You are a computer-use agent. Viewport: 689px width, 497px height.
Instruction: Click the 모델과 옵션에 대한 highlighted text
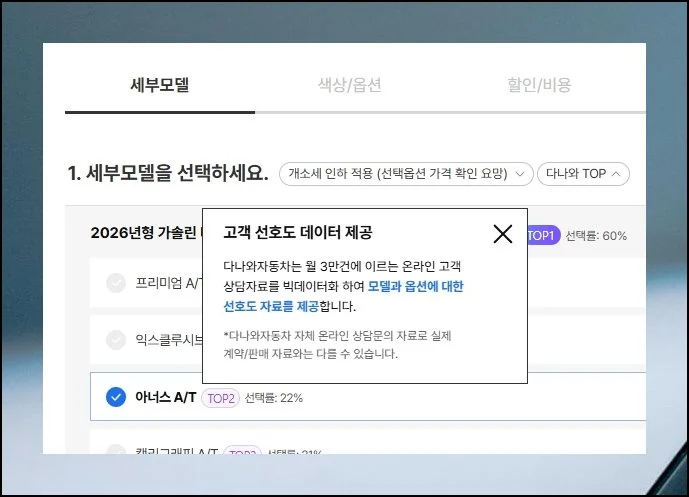click(x=415, y=286)
